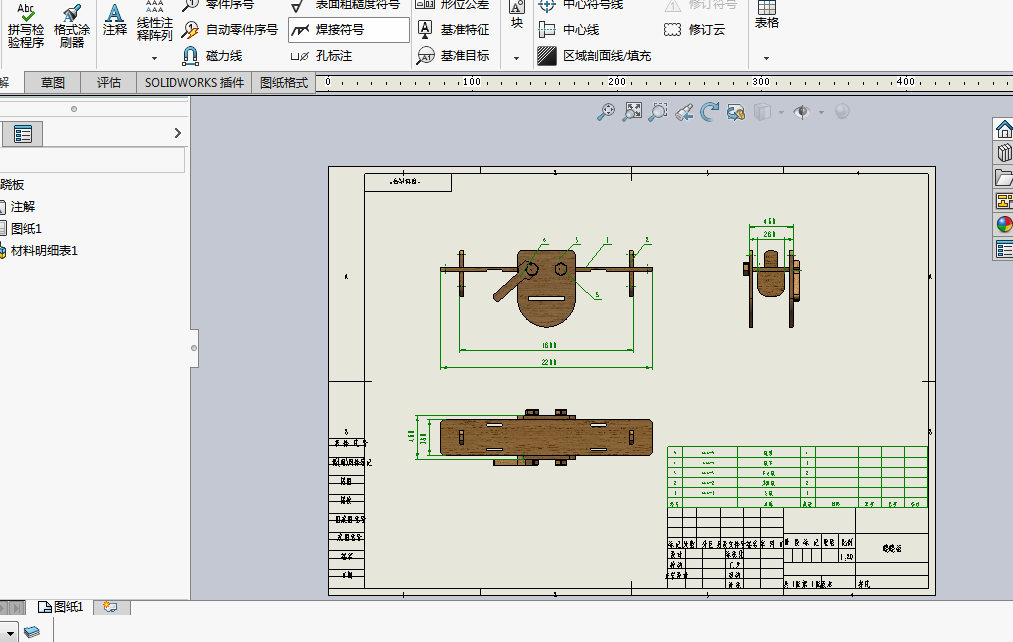Insert a Note annotation (注释)
The width and height of the screenshot is (1013, 642).
114,21
